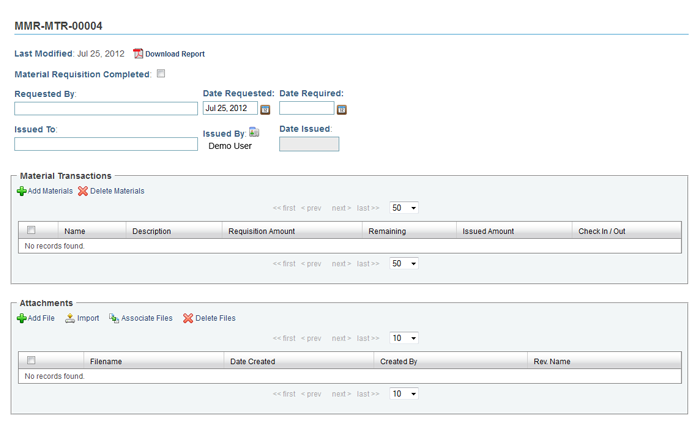Viewport: 700px width, 436px height.
Task: Open the Date Requested calendar picker
Action: tap(265, 109)
